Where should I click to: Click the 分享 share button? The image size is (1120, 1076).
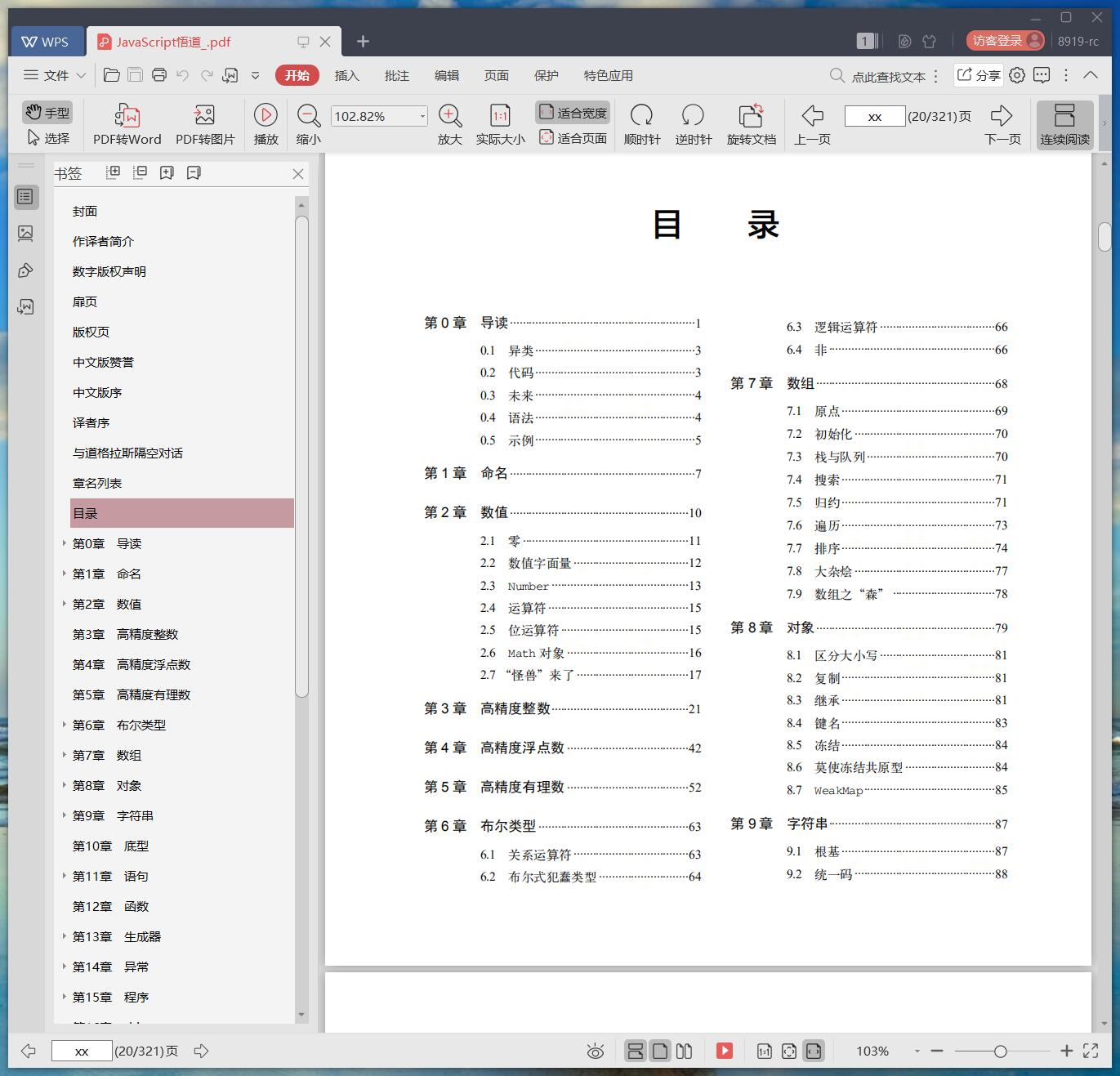(x=979, y=75)
